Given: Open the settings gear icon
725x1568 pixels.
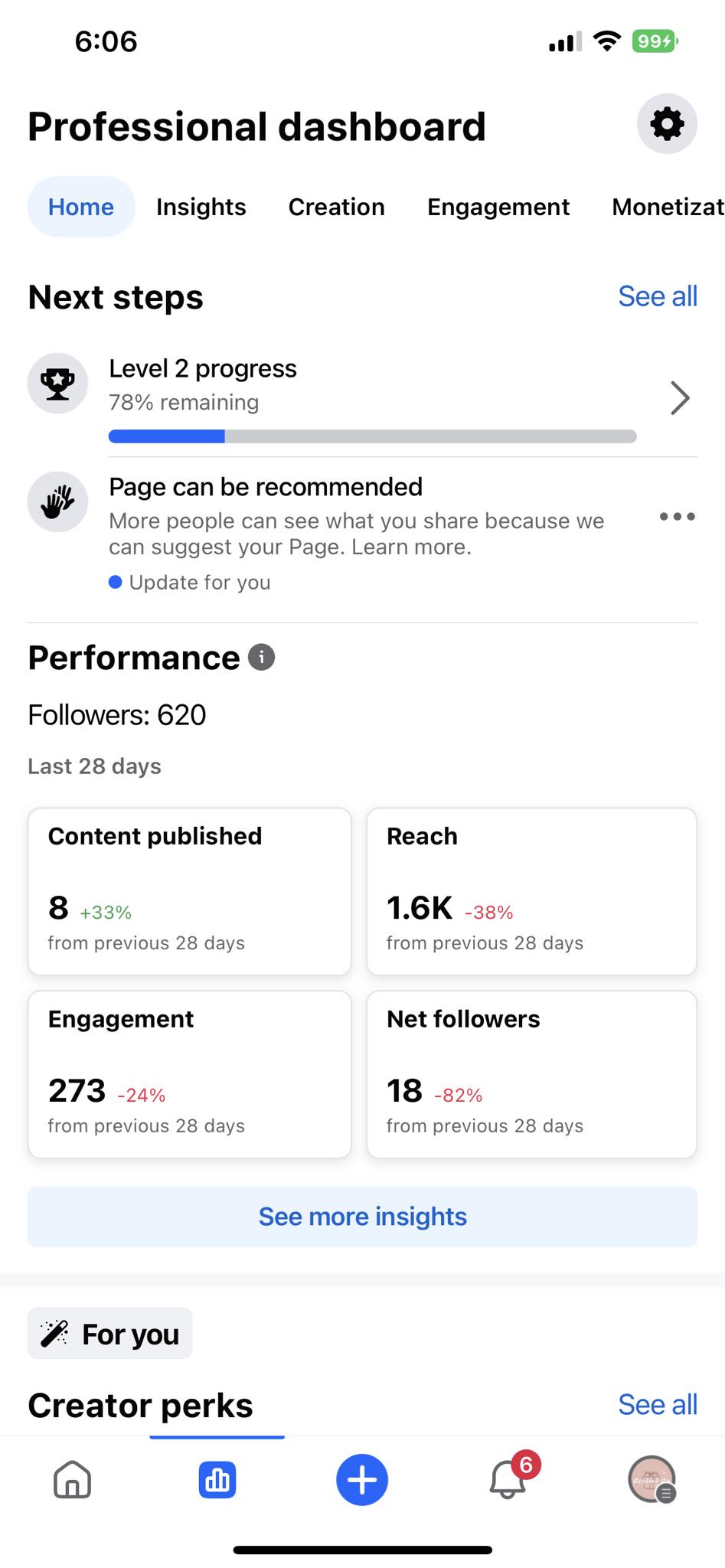Looking at the screenshot, I should [x=667, y=123].
